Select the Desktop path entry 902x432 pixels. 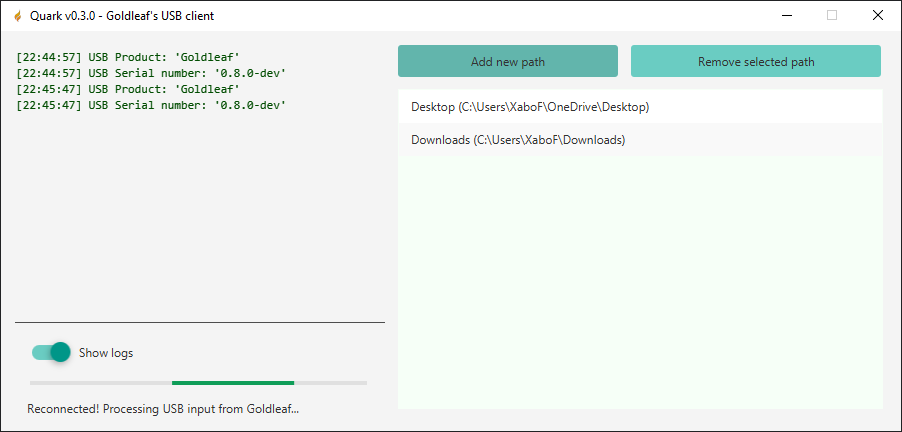(640, 106)
